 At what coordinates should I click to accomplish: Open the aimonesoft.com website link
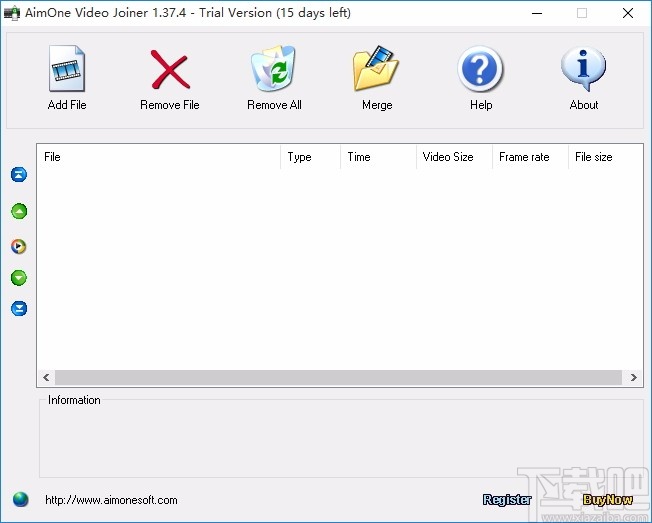[111, 500]
